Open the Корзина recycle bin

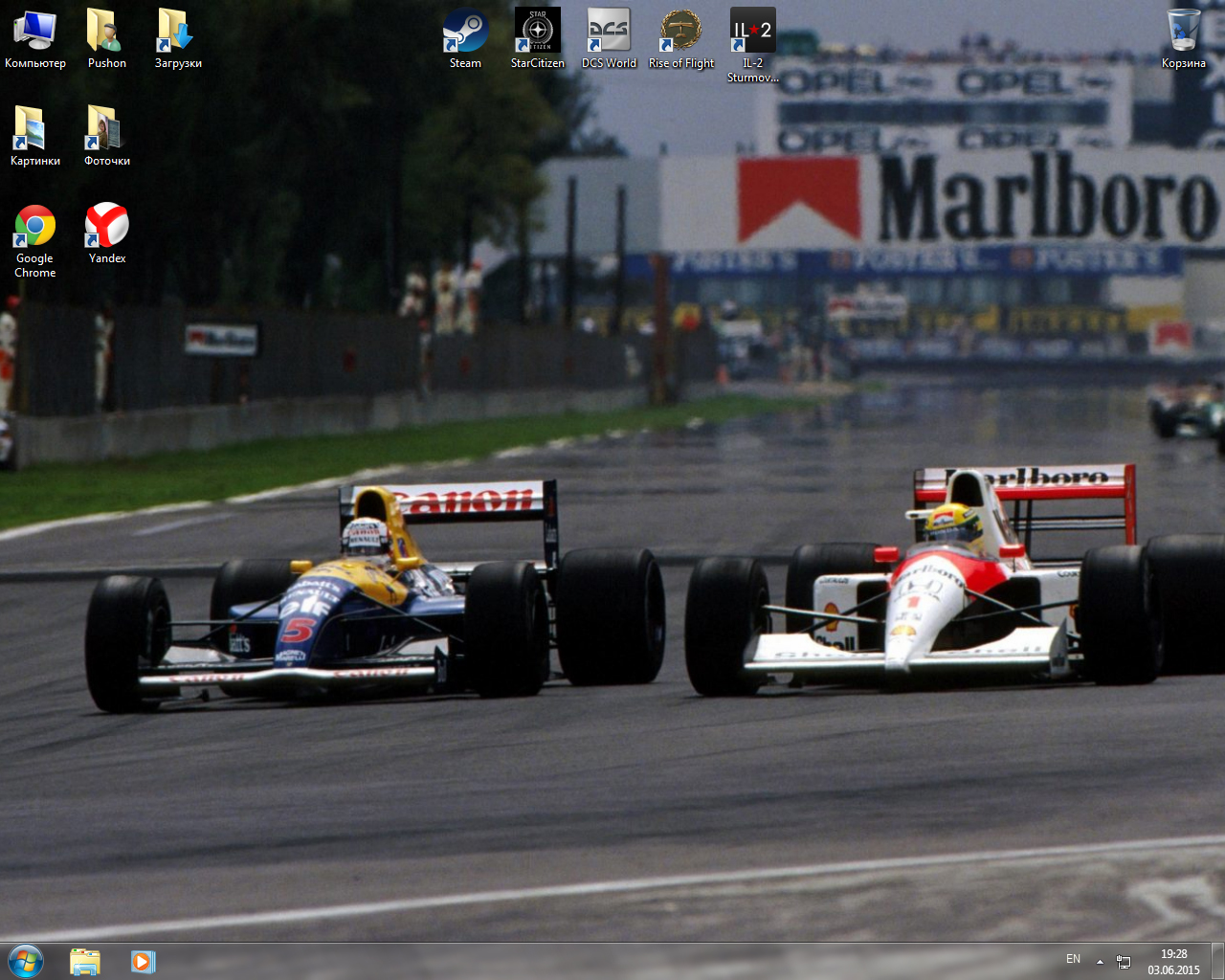1183,38
